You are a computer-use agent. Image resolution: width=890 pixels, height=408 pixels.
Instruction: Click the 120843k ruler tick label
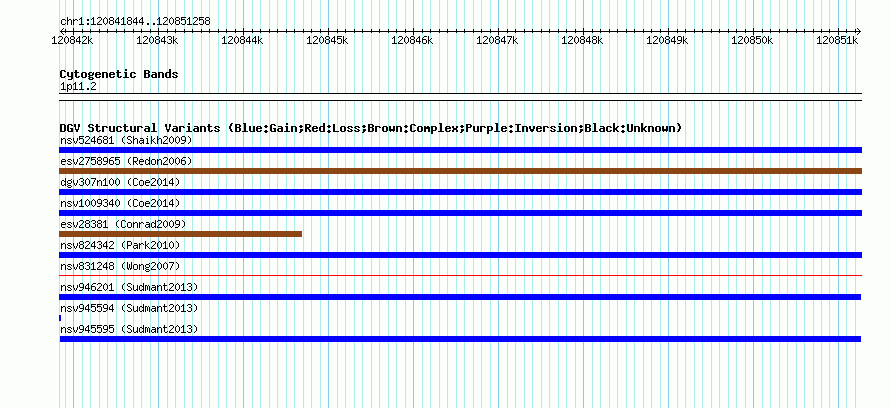157,40
